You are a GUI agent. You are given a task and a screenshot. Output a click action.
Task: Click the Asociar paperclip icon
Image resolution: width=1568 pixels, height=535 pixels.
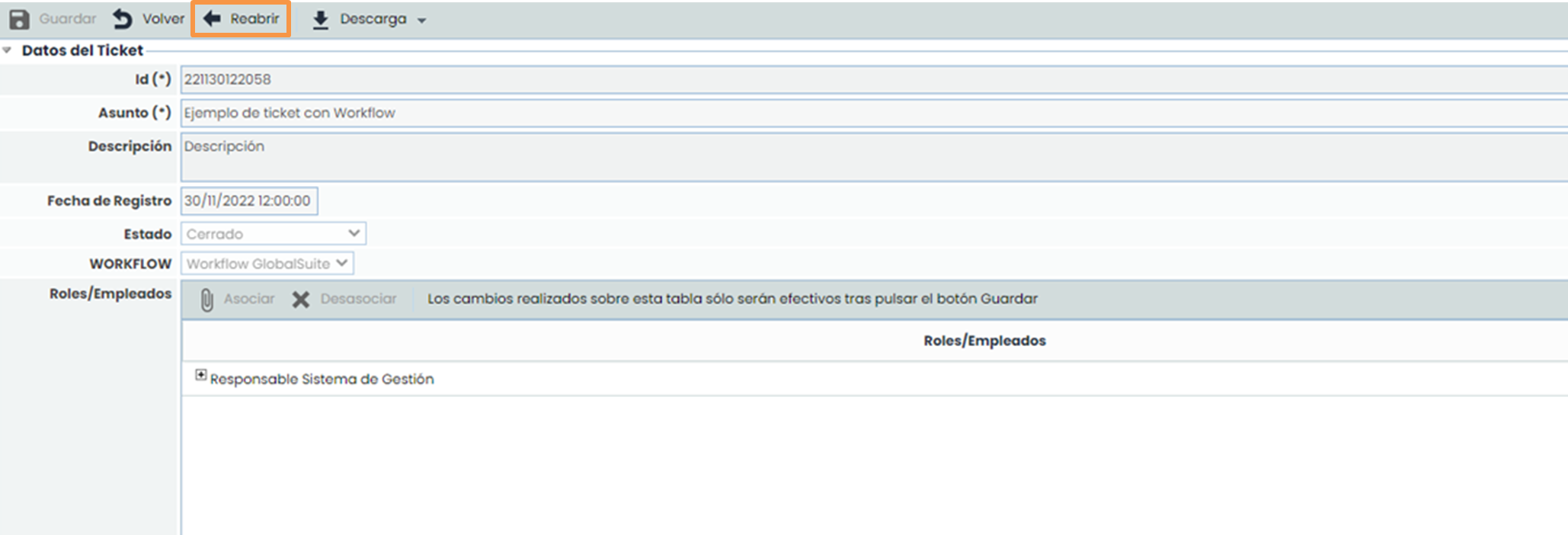pos(206,300)
